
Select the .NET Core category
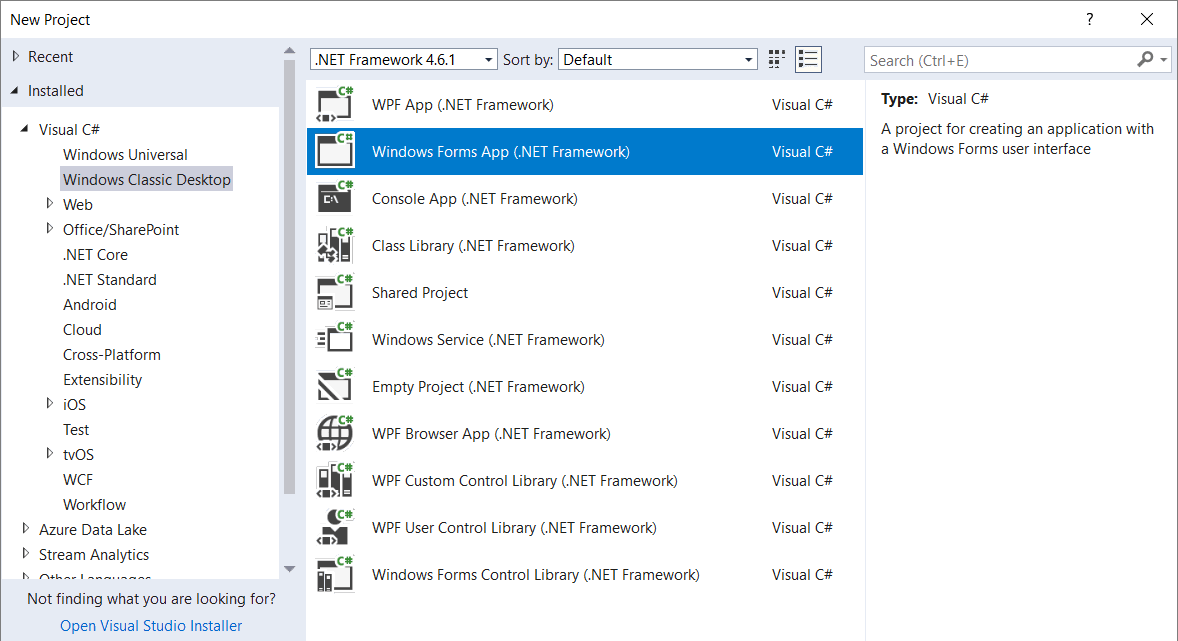coord(95,255)
